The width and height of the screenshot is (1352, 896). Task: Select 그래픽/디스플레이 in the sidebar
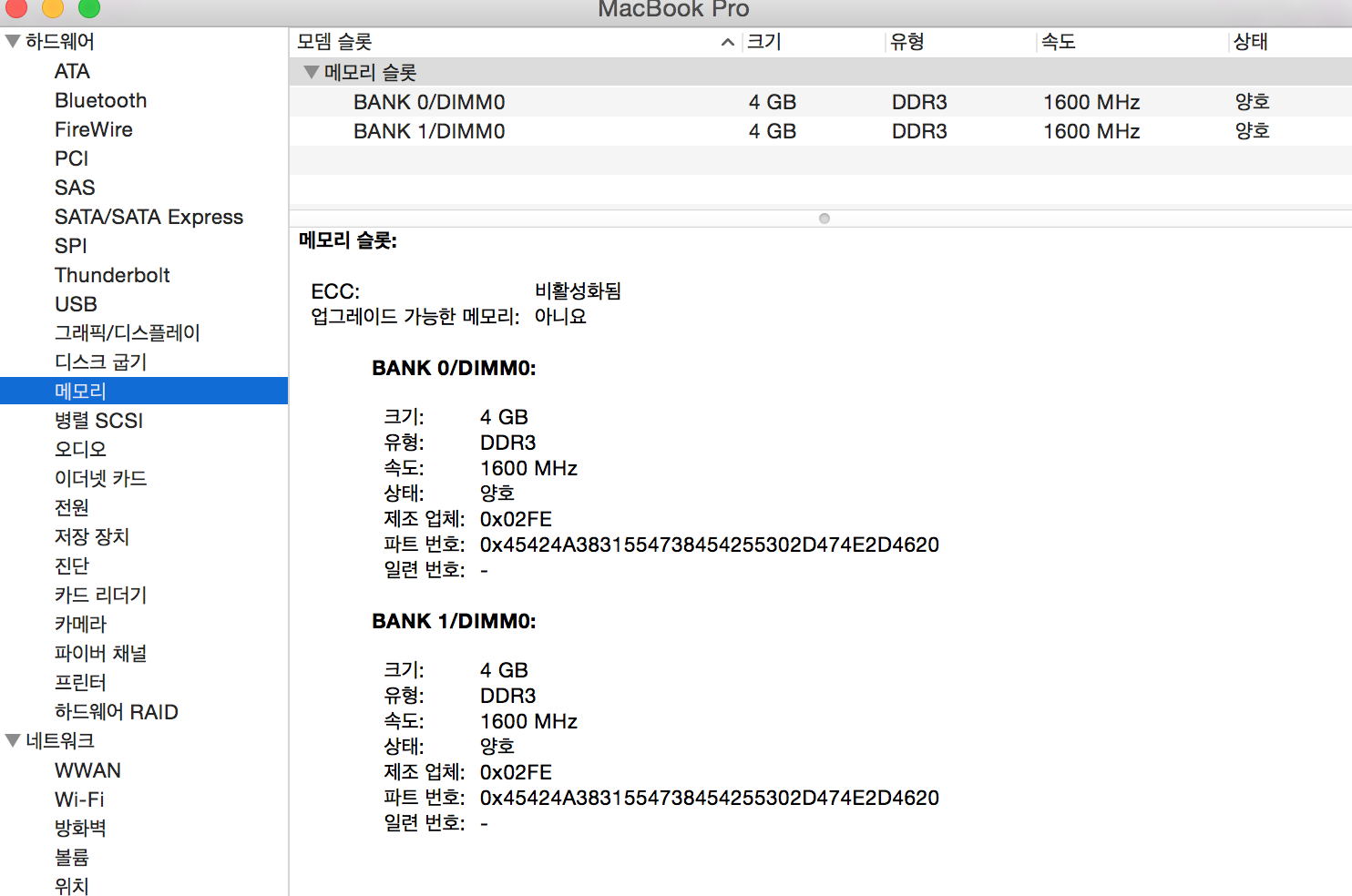[x=127, y=333]
